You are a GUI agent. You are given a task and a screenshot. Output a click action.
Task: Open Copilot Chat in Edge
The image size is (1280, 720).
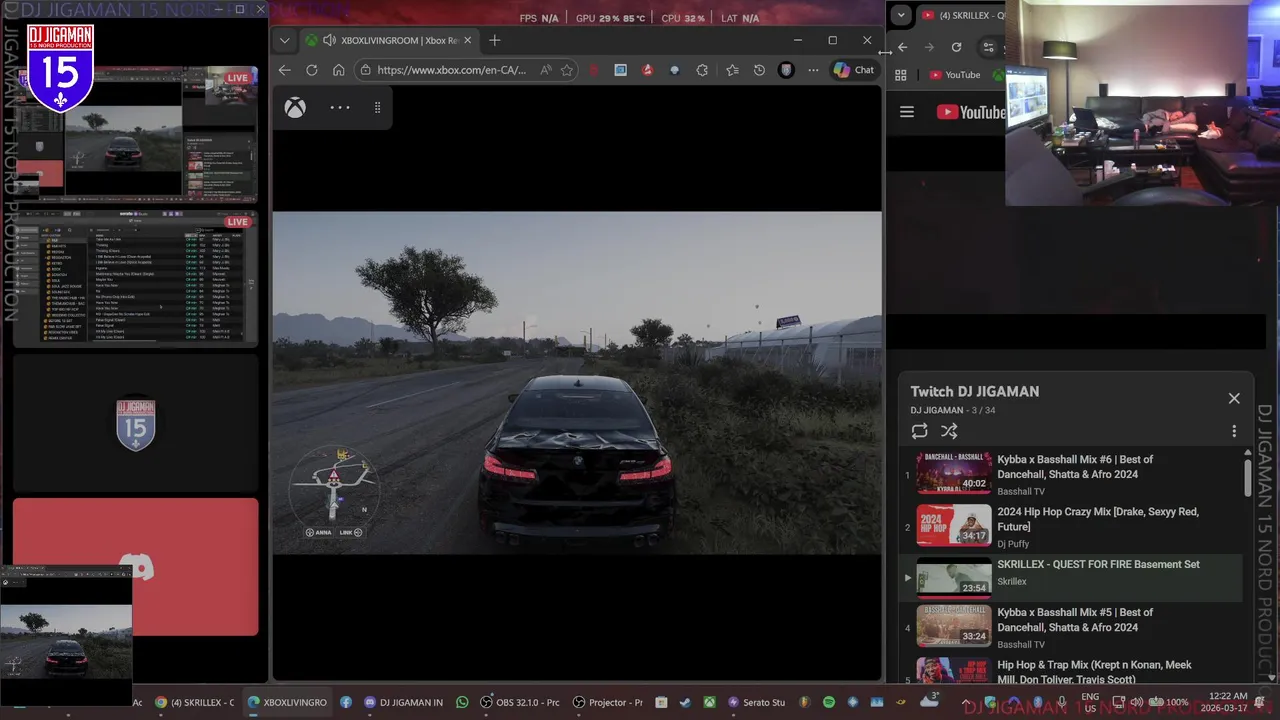[x=855, y=70]
